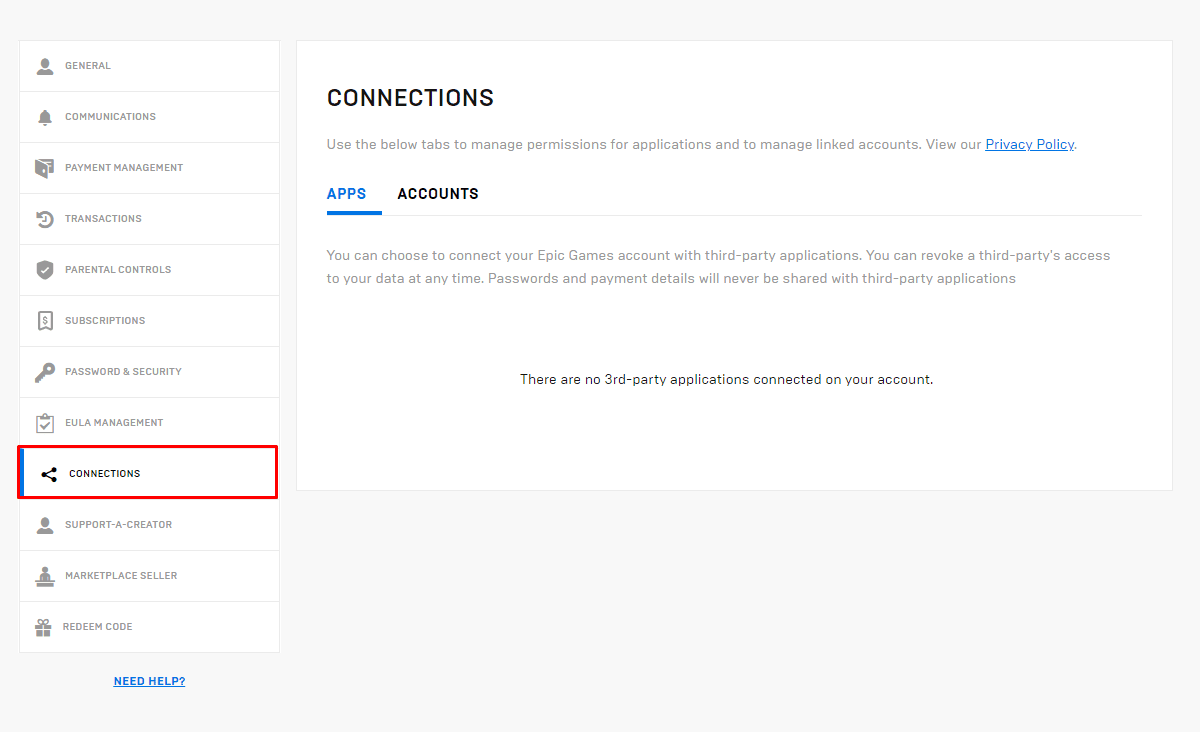The width and height of the screenshot is (1200, 732).
Task: Switch to the Accounts tab
Action: 438,194
